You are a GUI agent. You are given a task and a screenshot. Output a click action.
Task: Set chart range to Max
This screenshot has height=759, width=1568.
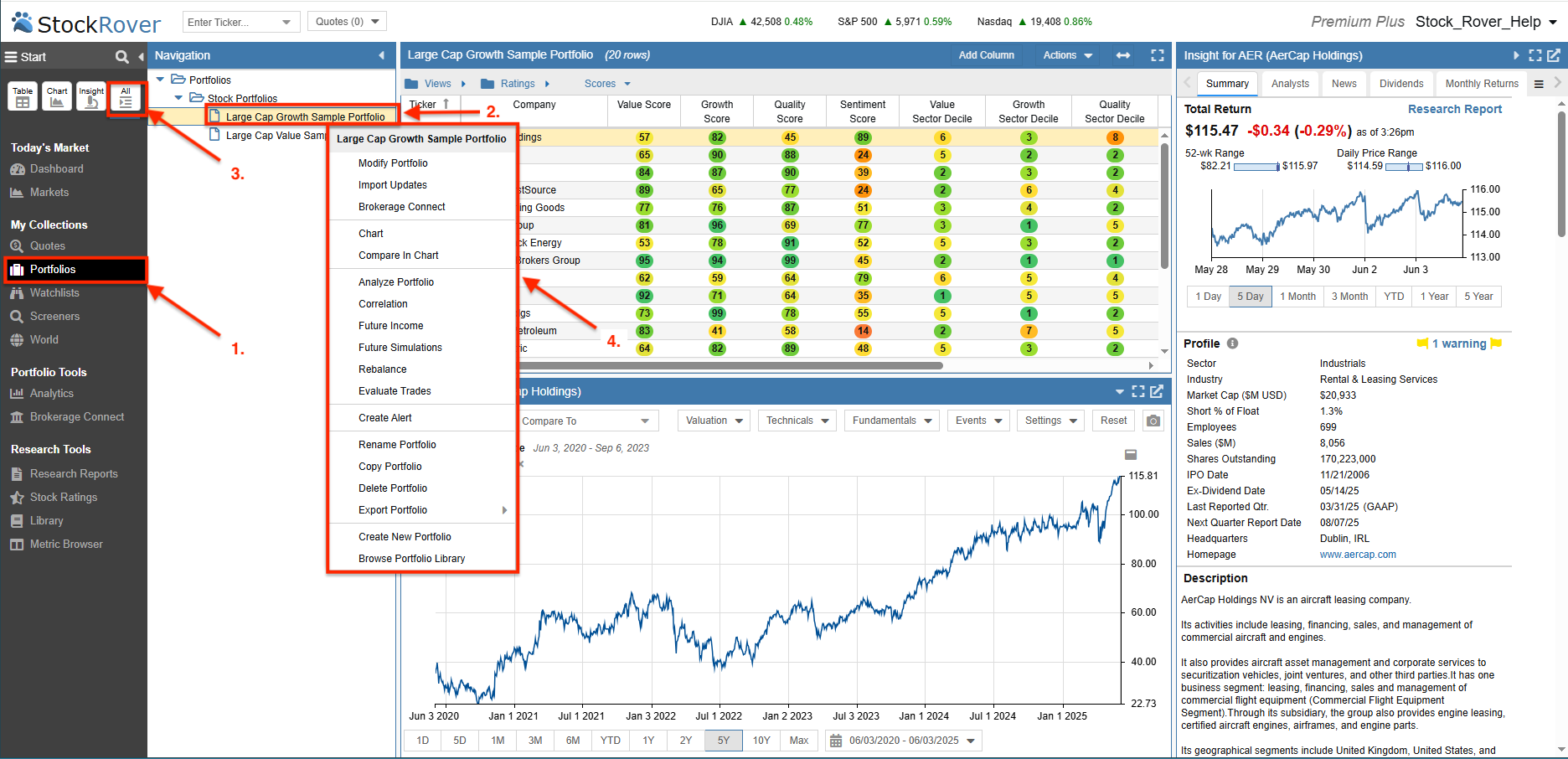pos(799,741)
